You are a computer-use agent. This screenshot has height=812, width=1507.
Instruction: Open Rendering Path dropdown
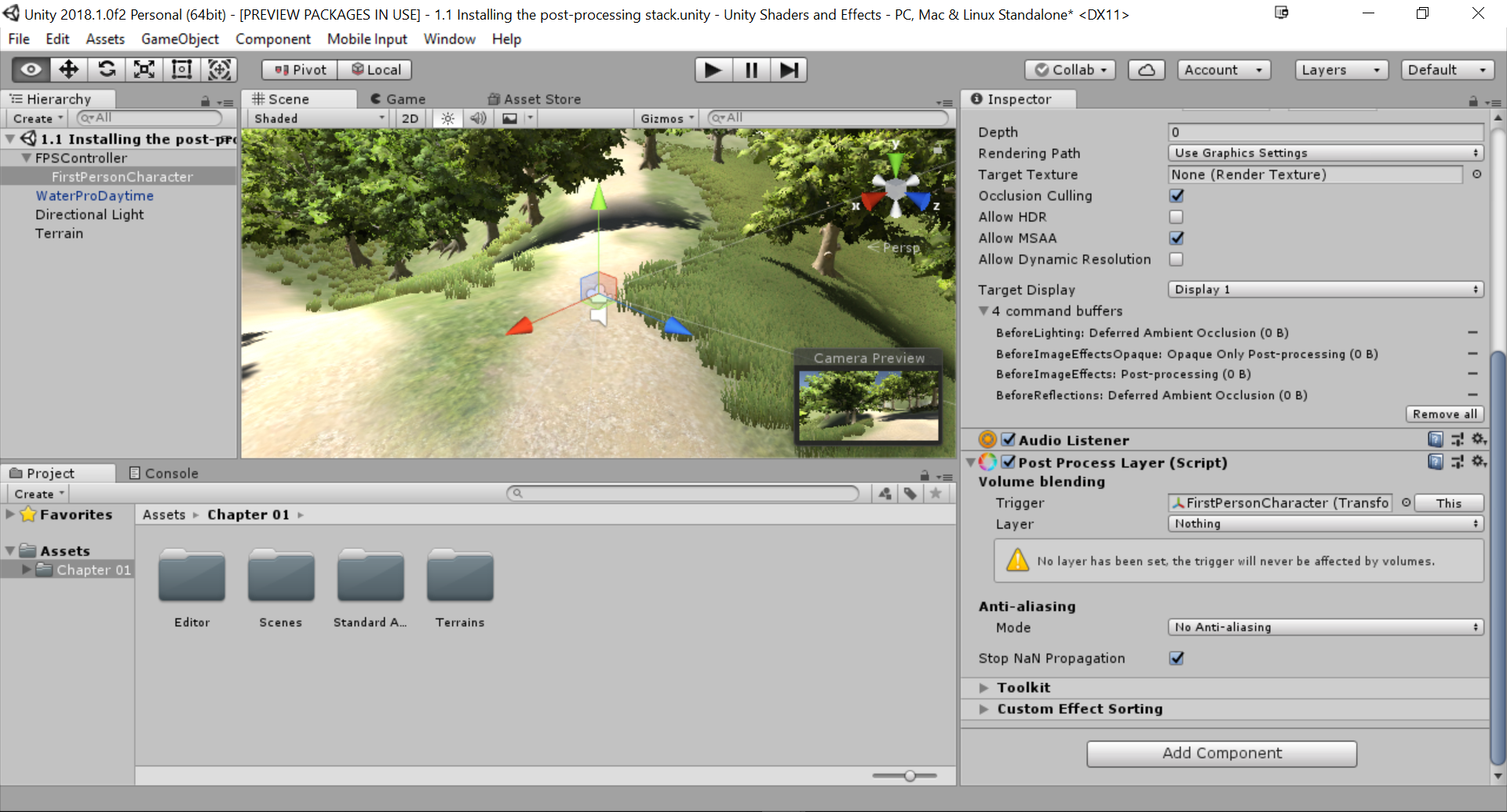(1326, 153)
